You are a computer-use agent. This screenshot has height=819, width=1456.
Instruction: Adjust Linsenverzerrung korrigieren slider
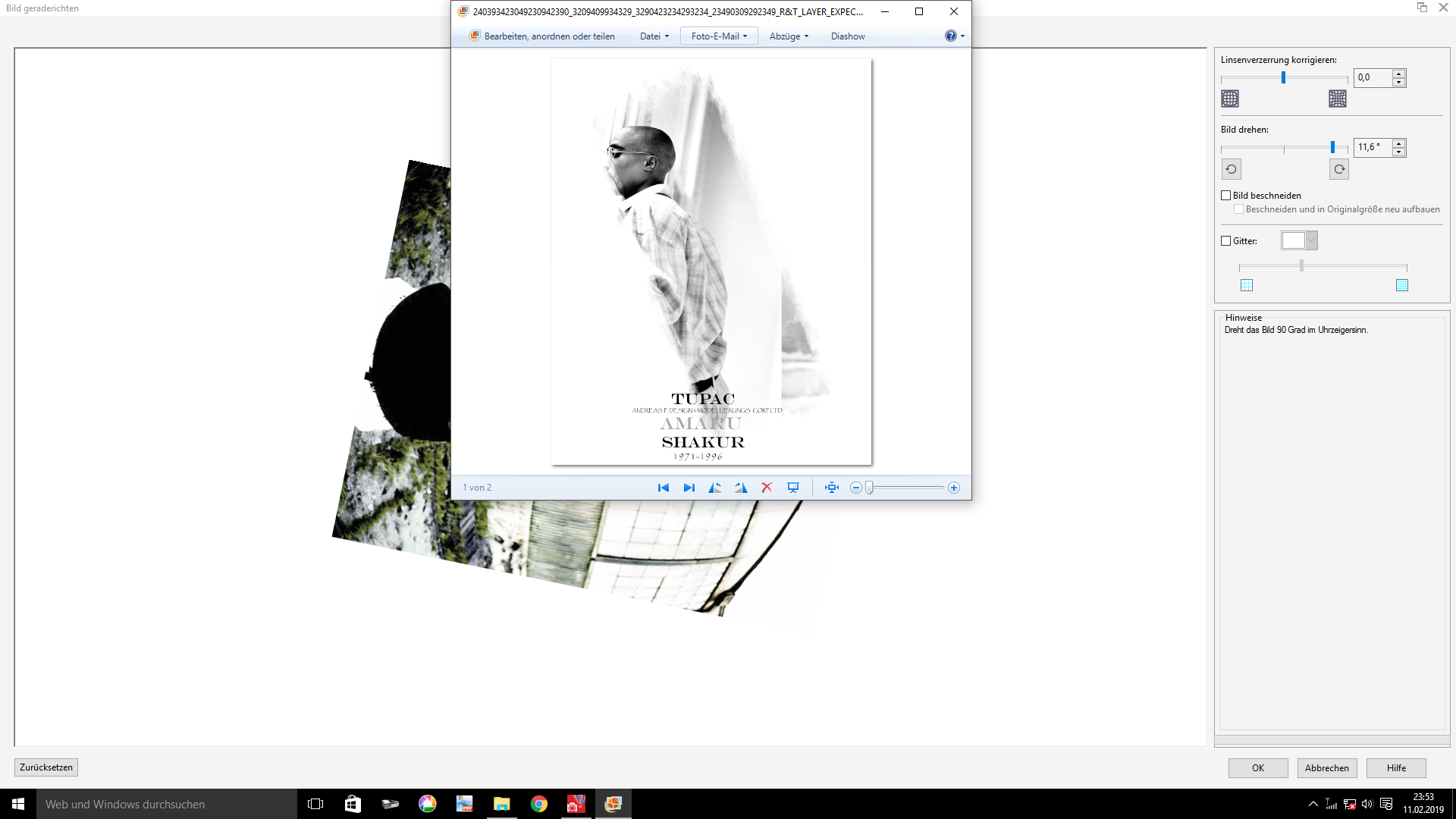click(1284, 77)
